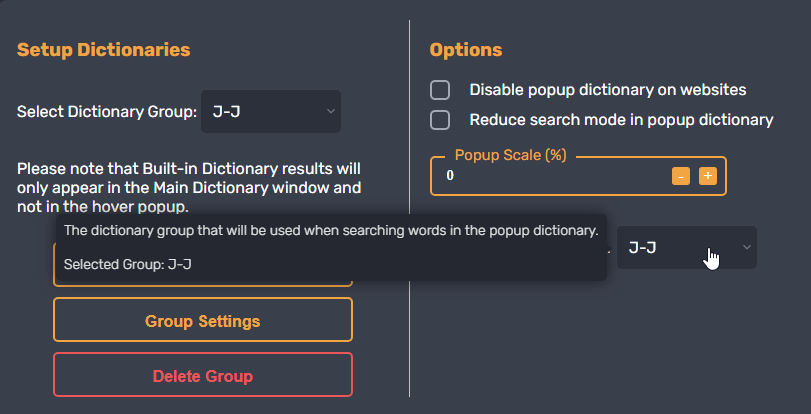Image resolution: width=811 pixels, height=414 pixels.
Task: Open the Select Dictionary Group J-J dropdown
Action: [x=270, y=111]
